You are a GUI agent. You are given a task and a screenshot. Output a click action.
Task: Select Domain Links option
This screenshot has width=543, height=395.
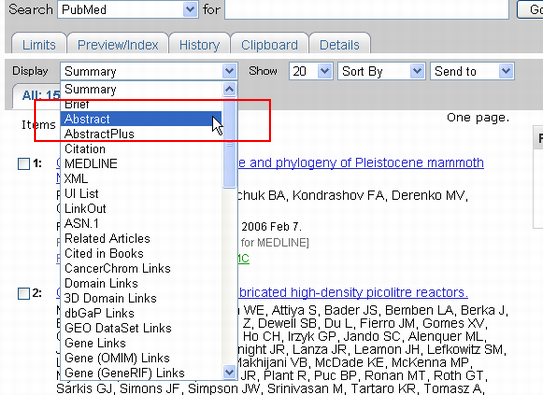click(141, 283)
